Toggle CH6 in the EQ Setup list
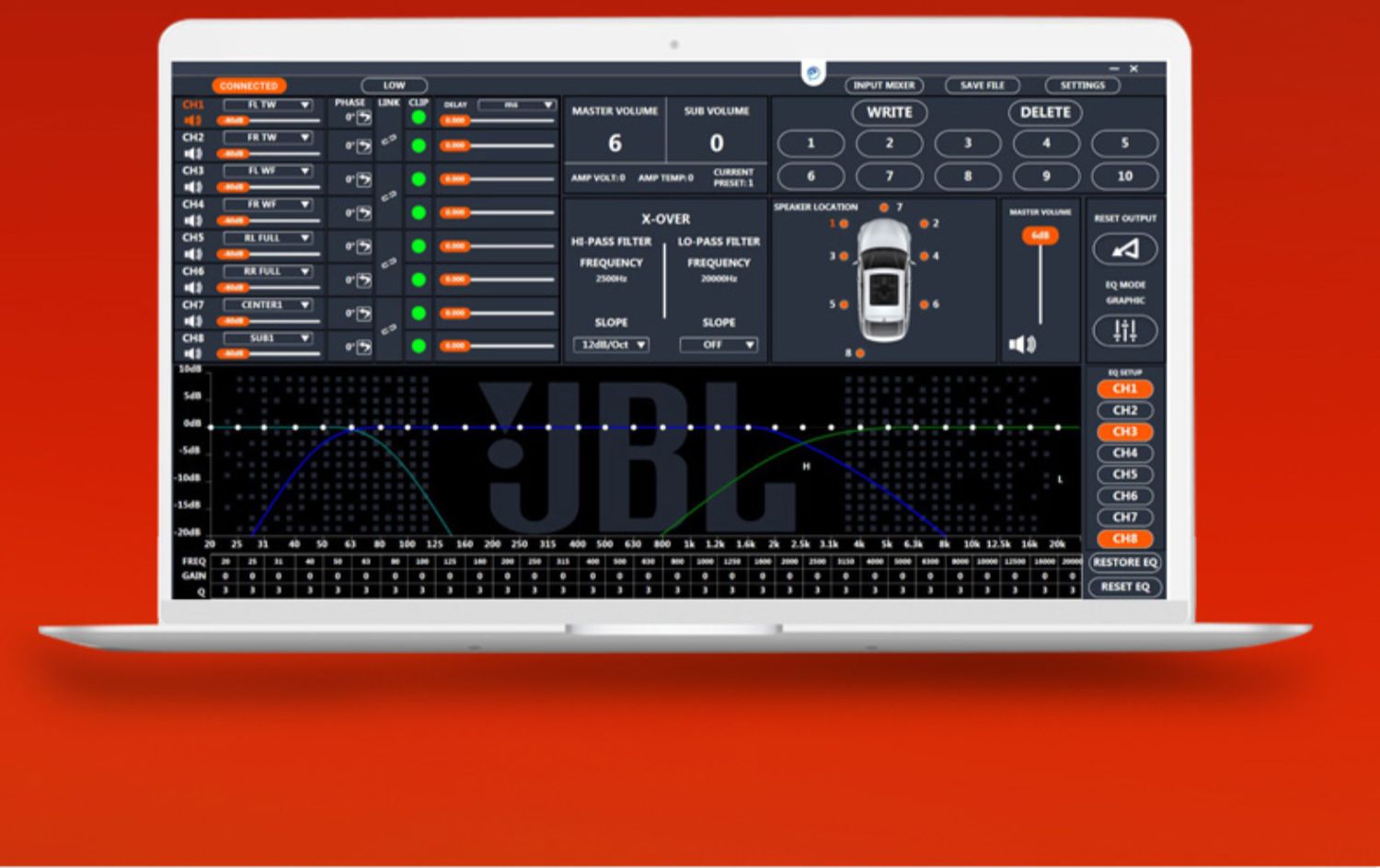 pyautogui.click(x=1125, y=496)
